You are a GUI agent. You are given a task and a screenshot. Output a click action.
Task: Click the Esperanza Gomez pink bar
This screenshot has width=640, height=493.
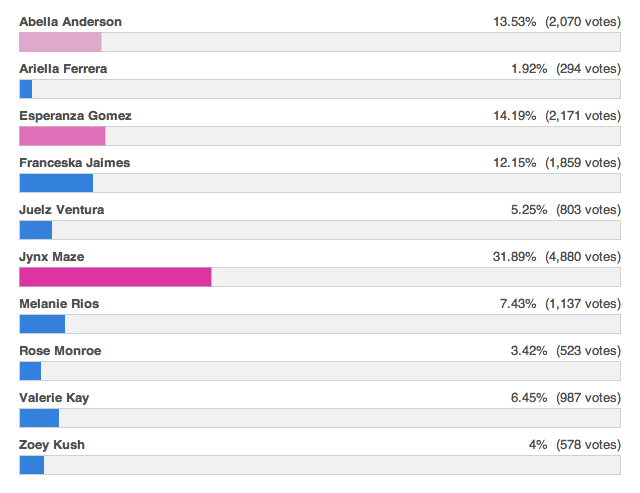(62, 136)
